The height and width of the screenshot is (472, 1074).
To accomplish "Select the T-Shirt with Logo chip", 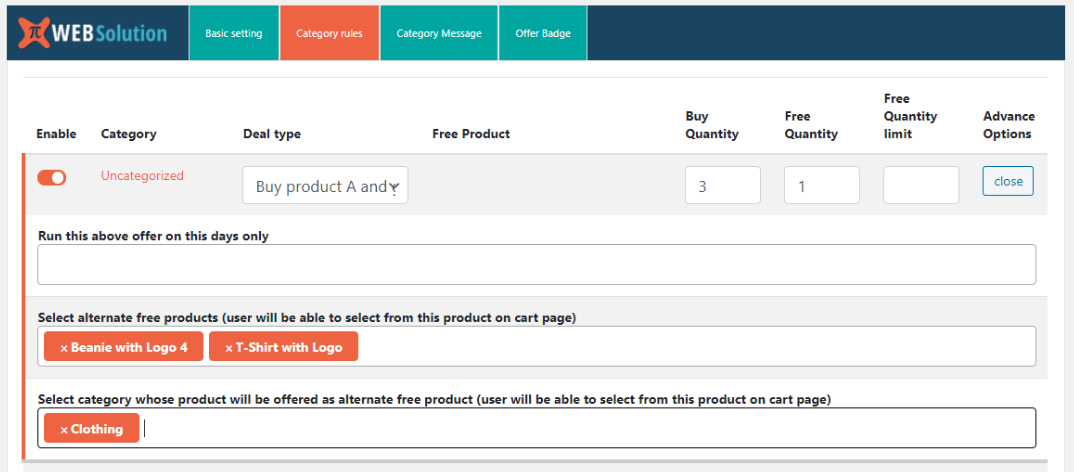I will [289, 348].
